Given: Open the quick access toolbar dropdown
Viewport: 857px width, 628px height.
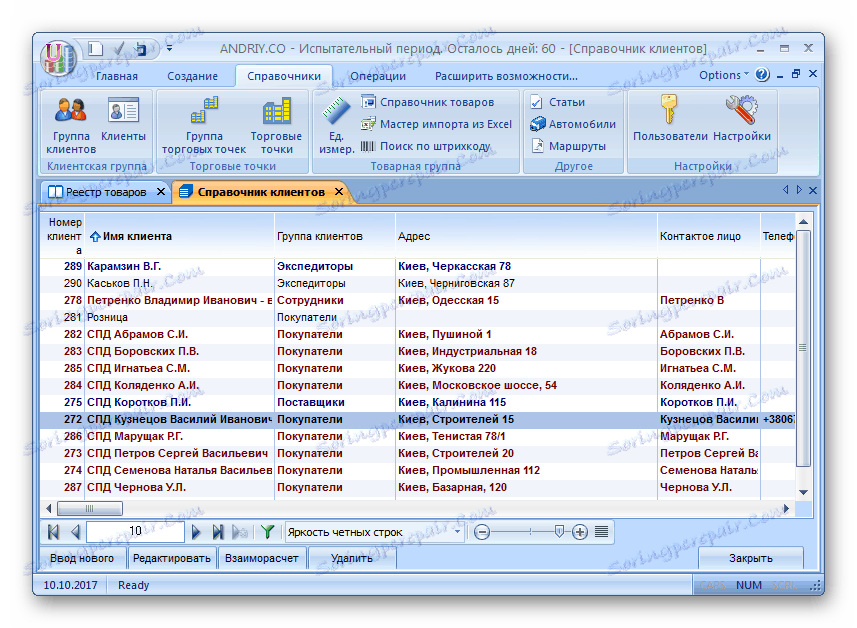Looking at the screenshot, I should coord(169,49).
